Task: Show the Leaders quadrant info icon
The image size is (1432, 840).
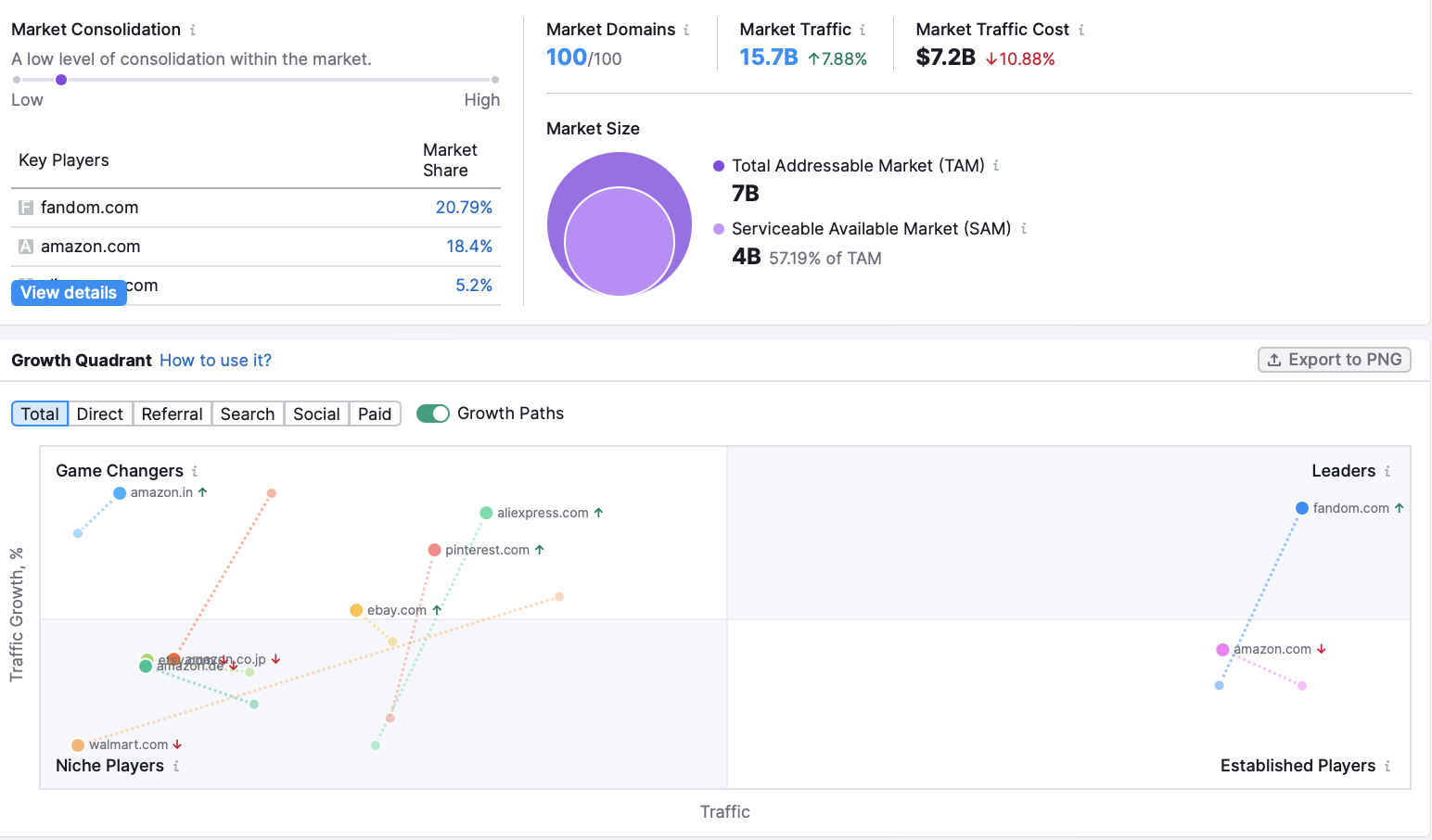Action: click(1387, 471)
